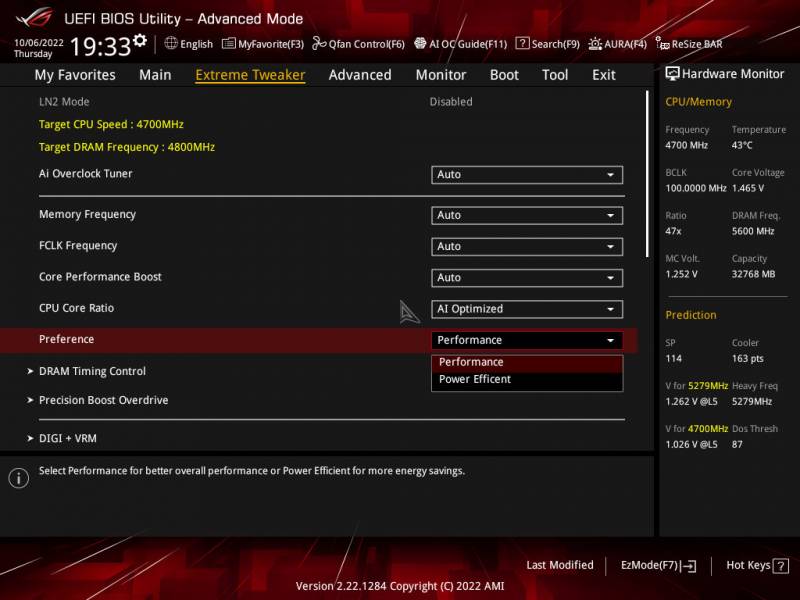Click the Prediction section heading
This screenshot has height=600, width=800.
click(691, 315)
